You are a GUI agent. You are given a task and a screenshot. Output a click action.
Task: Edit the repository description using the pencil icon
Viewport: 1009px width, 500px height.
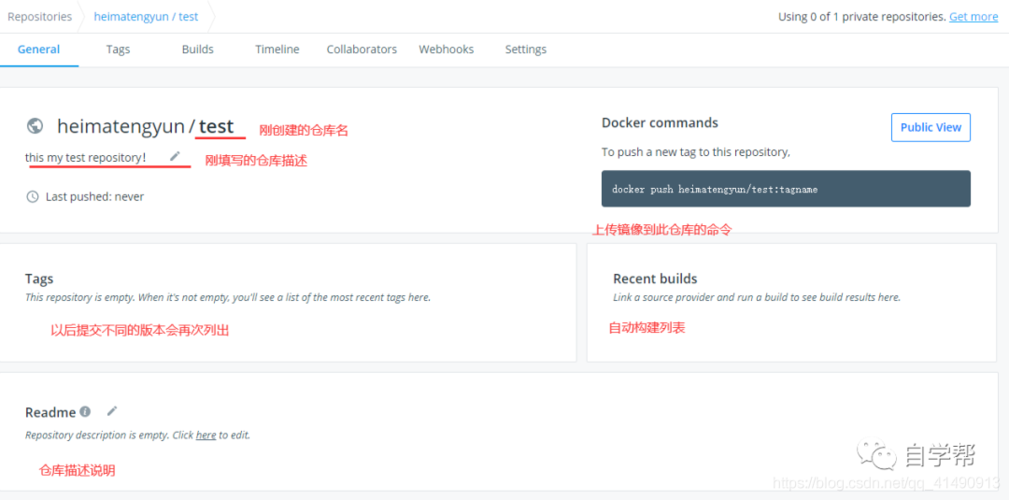tap(175, 156)
